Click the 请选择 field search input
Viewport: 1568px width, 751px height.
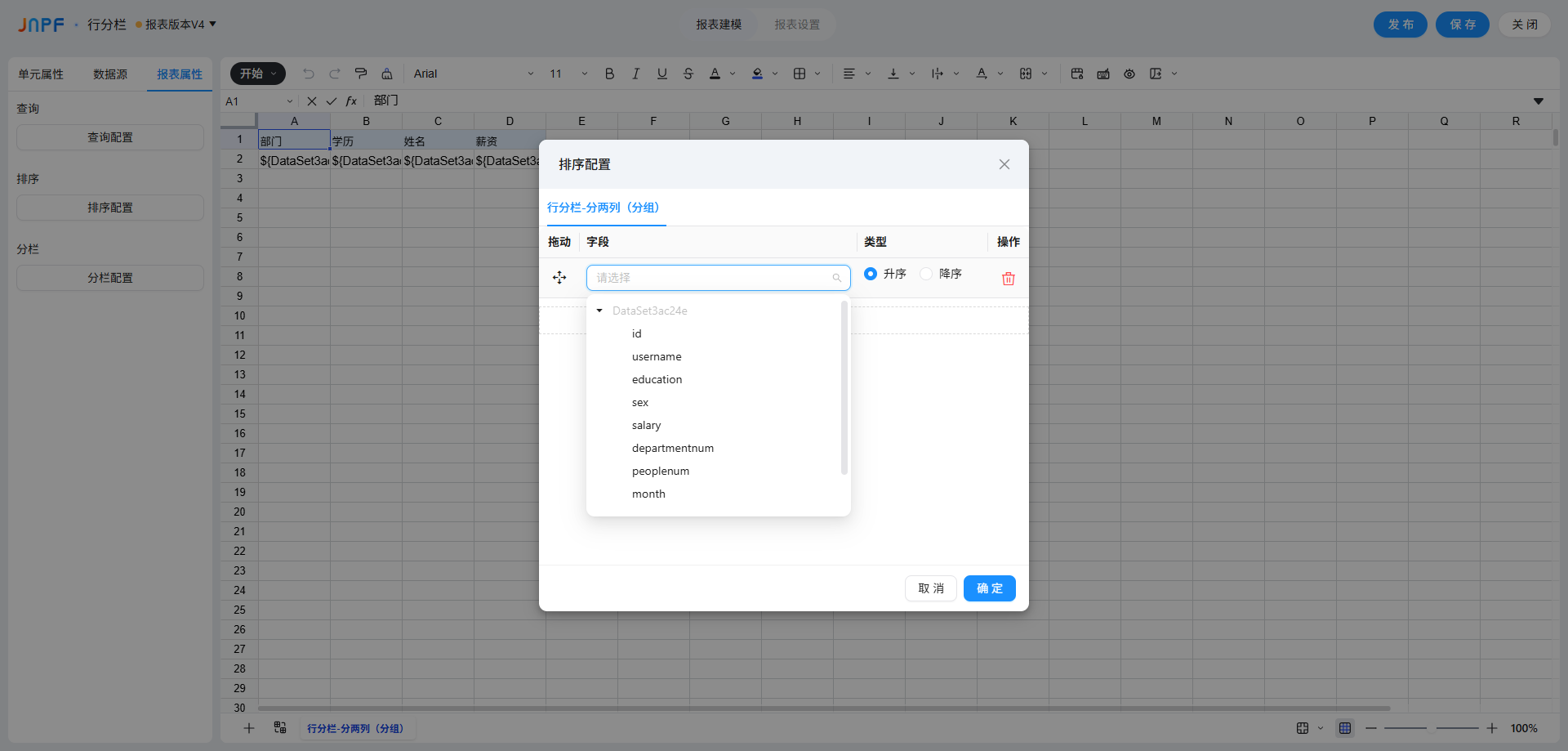tap(712, 278)
